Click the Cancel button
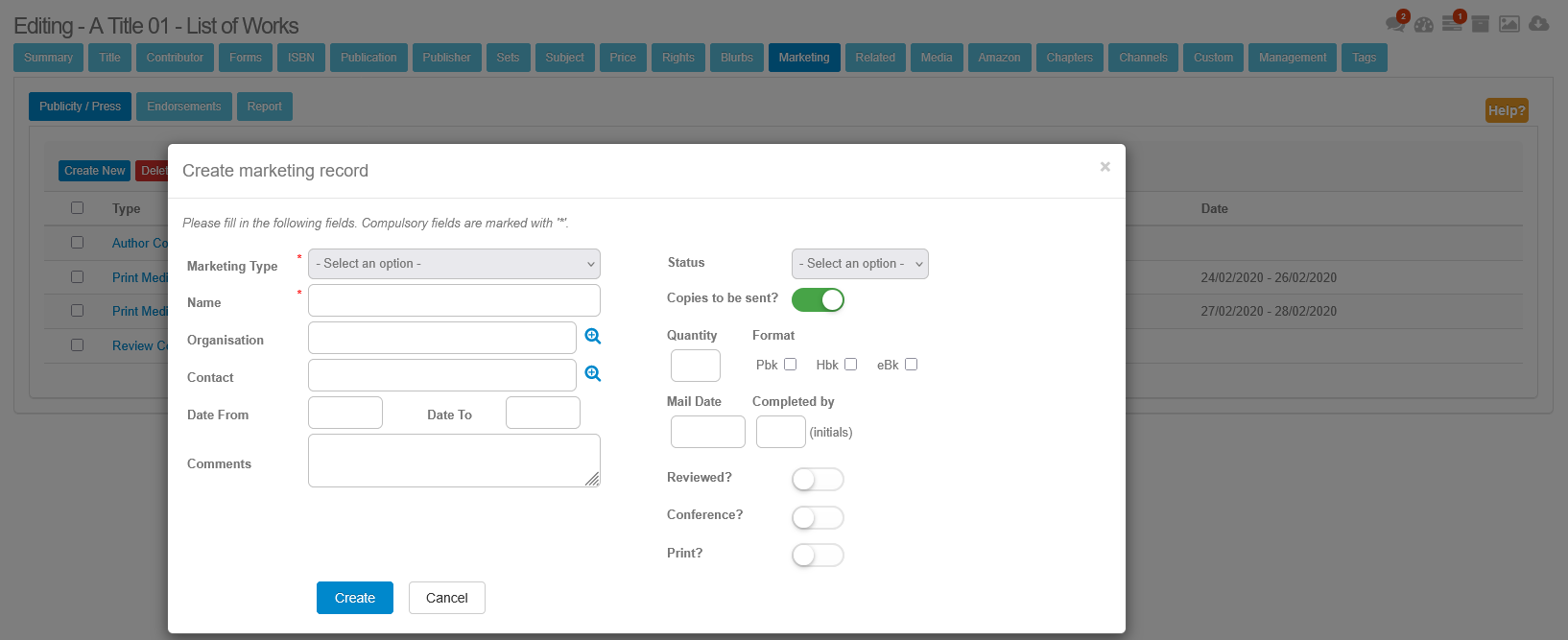The image size is (1568, 640). [x=446, y=598]
